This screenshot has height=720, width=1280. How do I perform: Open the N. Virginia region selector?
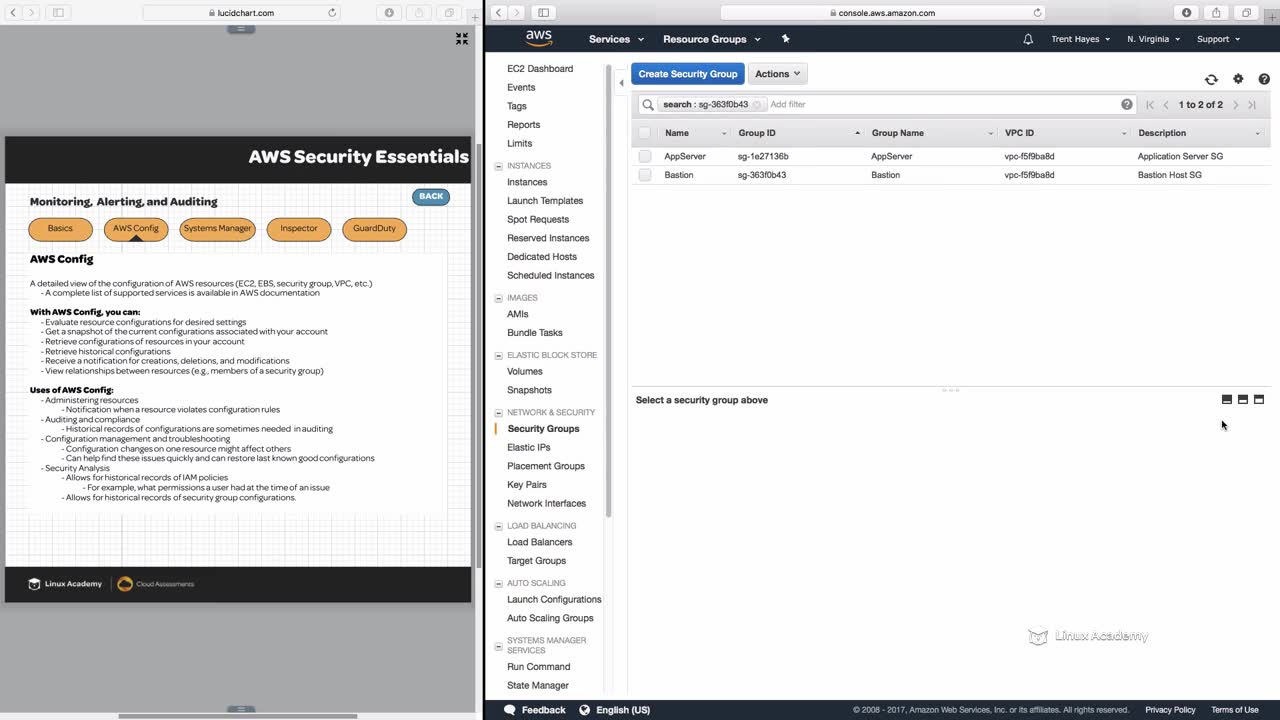click(x=1153, y=39)
